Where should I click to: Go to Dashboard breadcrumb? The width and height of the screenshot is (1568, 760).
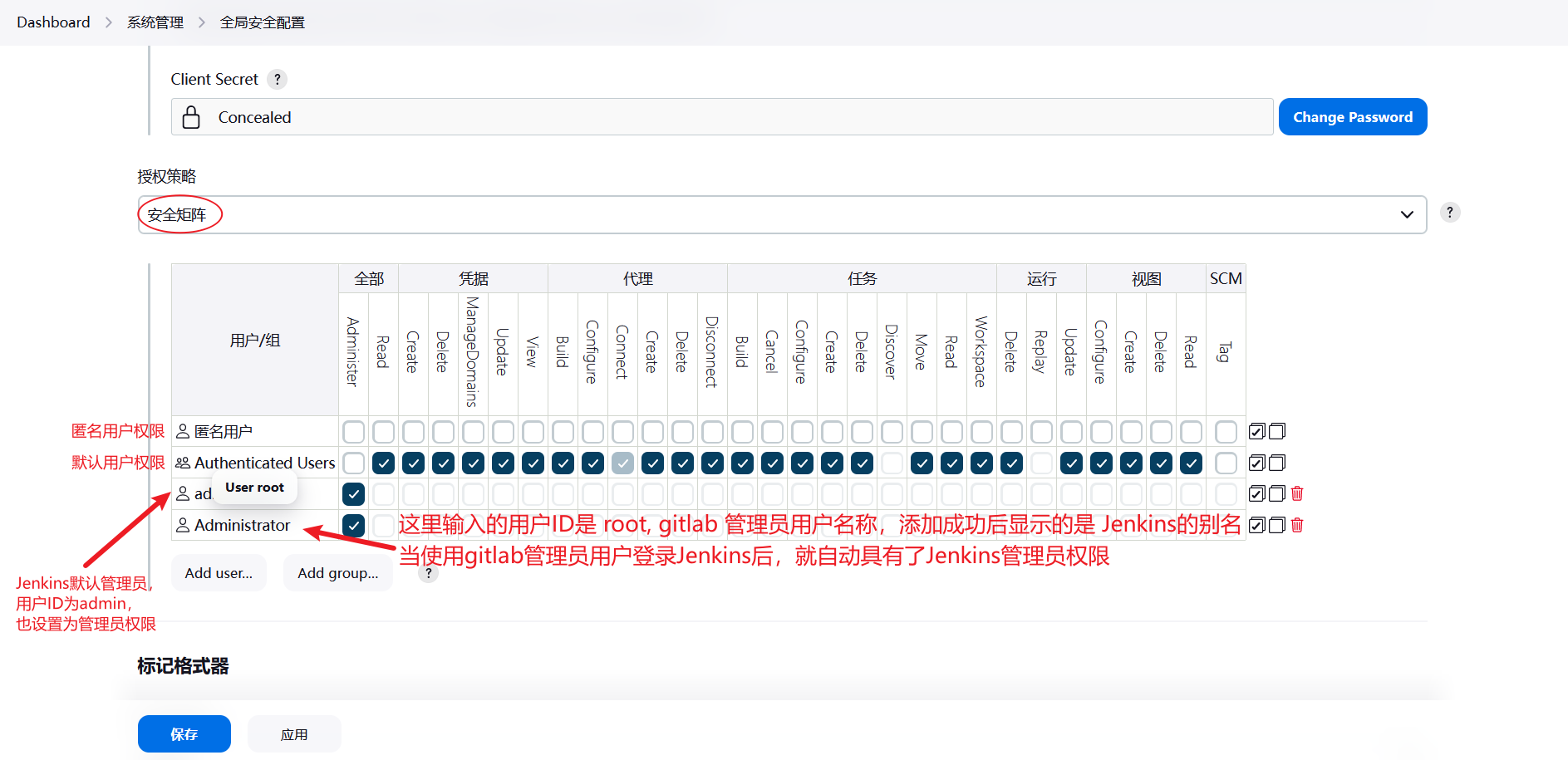coord(53,22)
